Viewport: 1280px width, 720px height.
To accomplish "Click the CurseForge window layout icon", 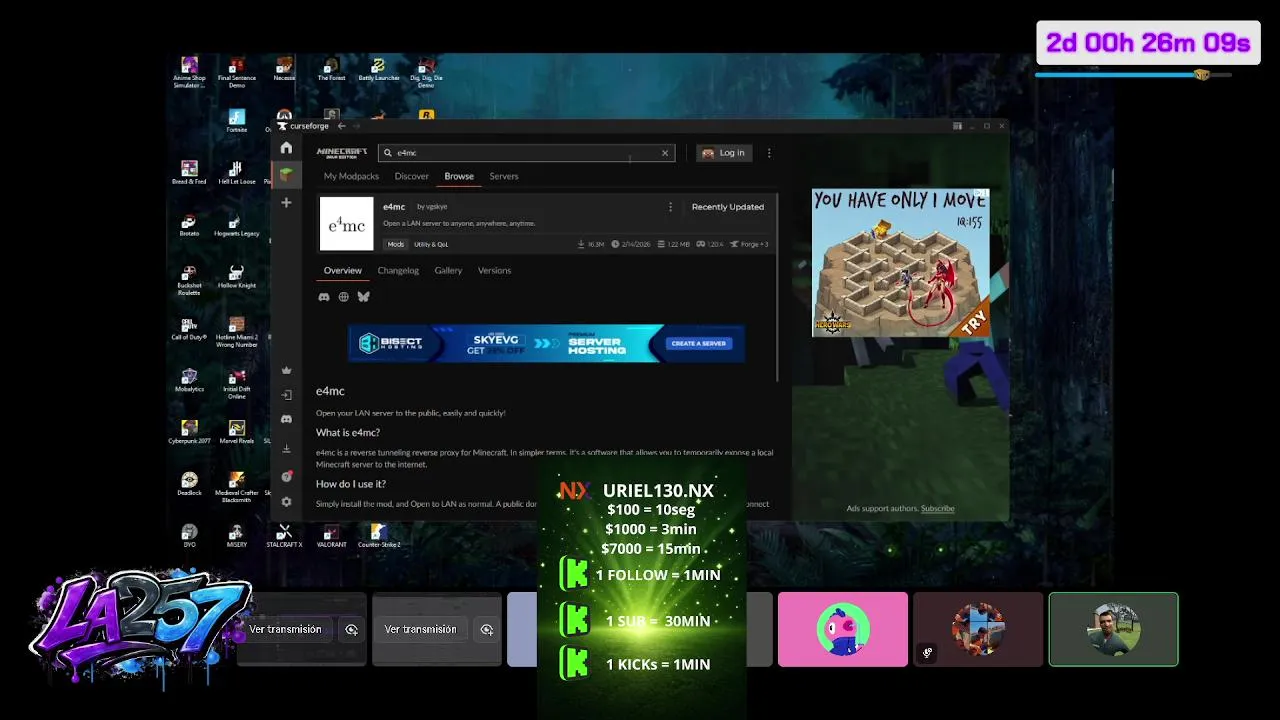I will pyautogui.click(x=957, y=126).
